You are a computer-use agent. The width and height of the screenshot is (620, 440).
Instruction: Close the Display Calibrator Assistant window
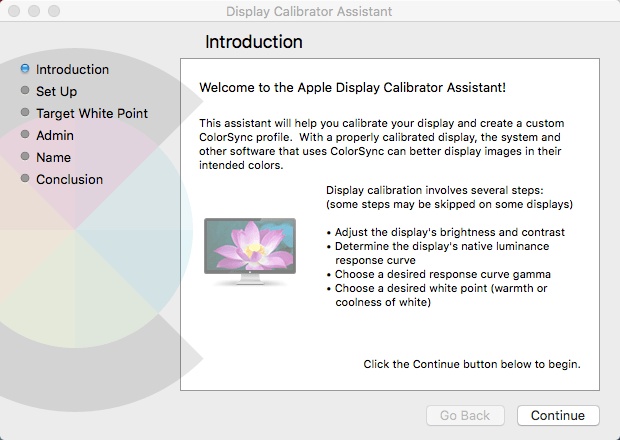[x=13, y=12]
